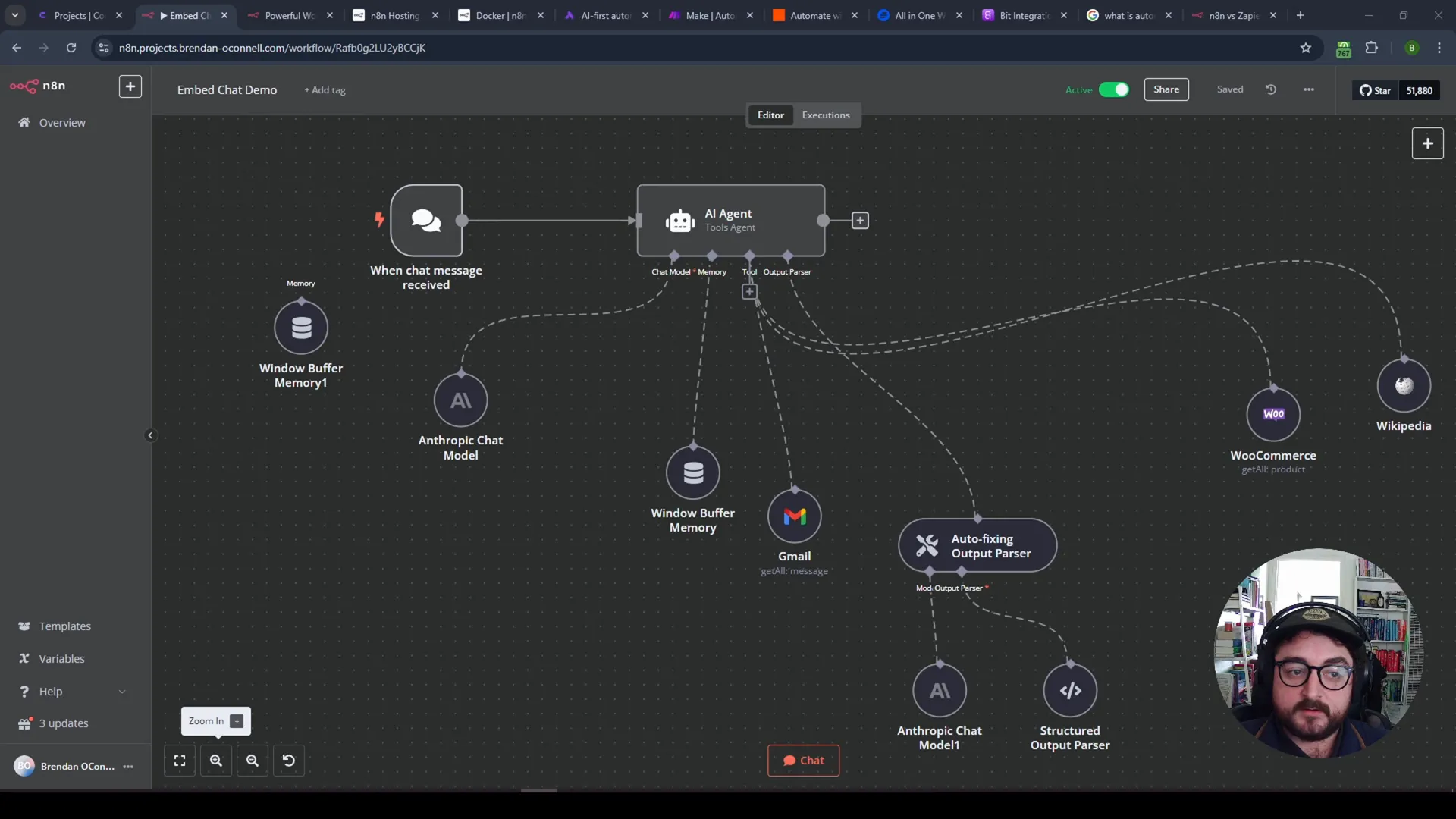
Task: Switch to the Executions tab
Action: point(826,114)
